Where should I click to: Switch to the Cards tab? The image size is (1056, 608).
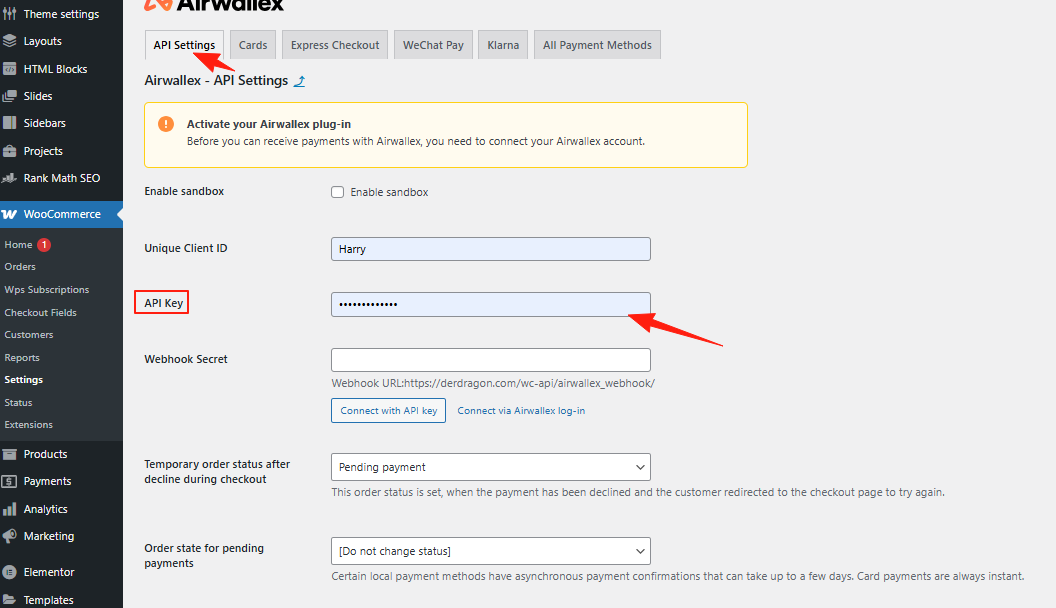click(x=252, y=44)
